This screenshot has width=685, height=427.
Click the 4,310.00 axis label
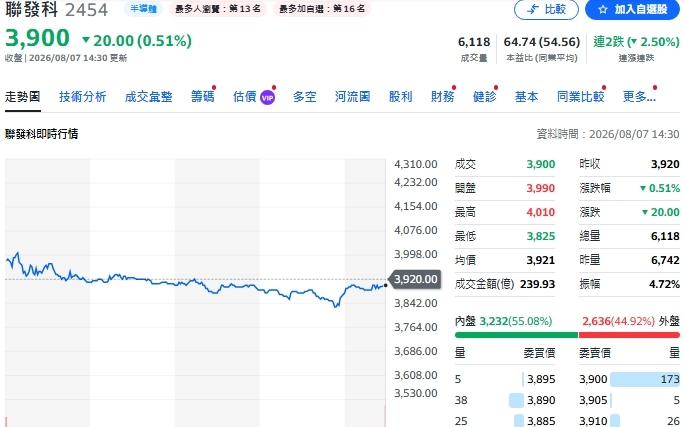(x=415, y=164)
